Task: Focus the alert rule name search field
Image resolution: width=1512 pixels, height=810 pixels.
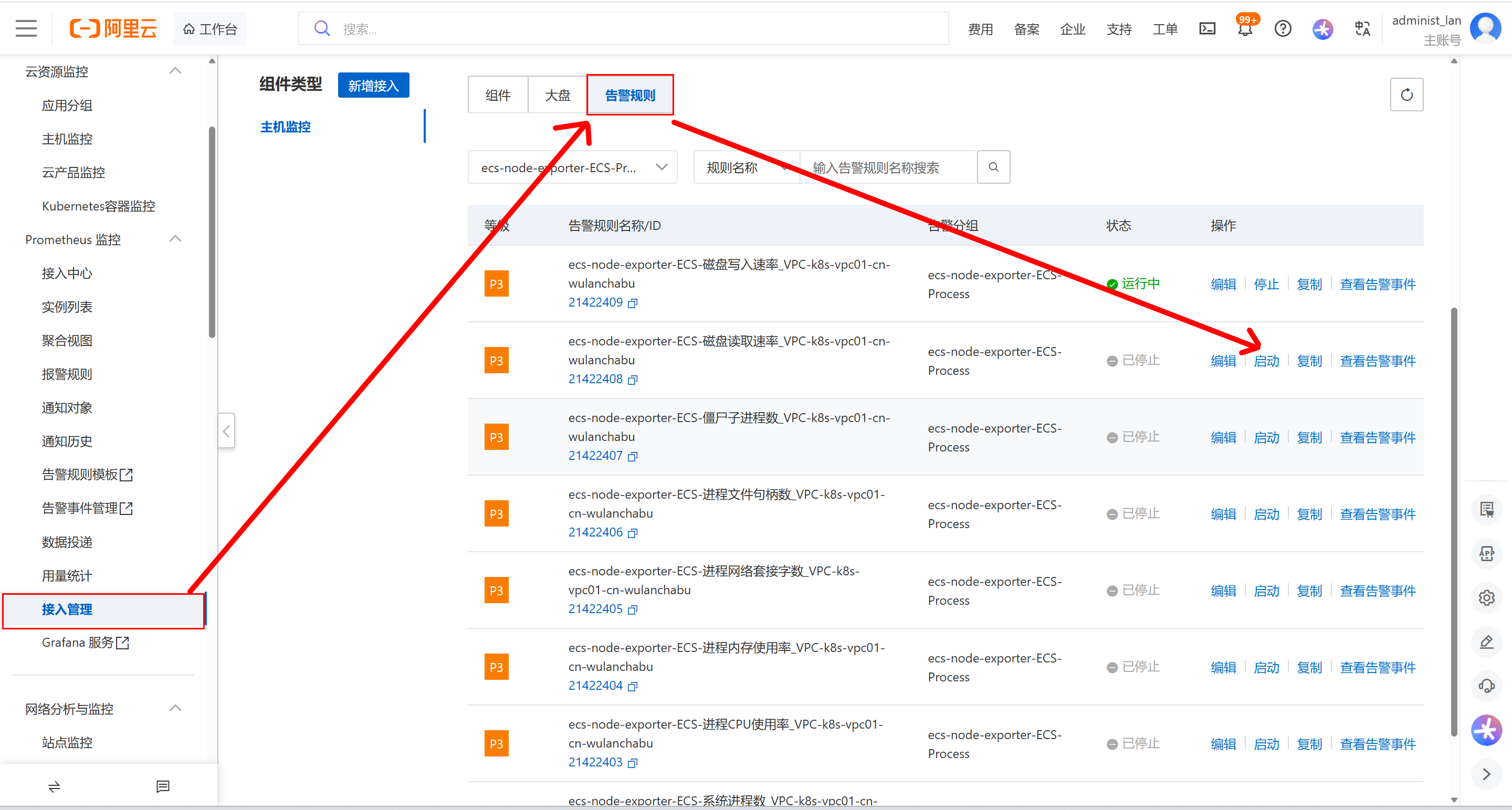Action: tap(888, 167)
